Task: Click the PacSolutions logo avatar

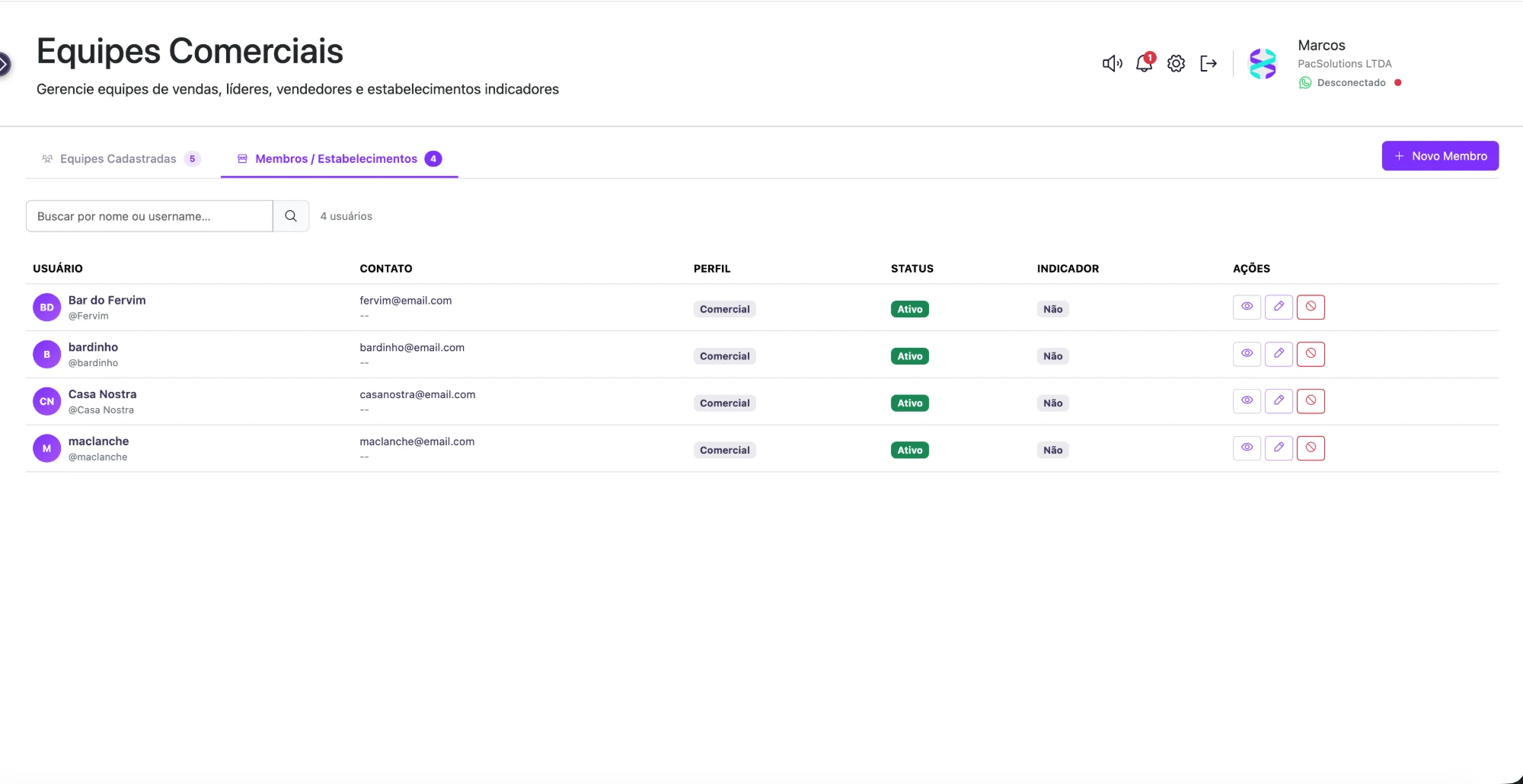Action: [x=1263, y=64]
